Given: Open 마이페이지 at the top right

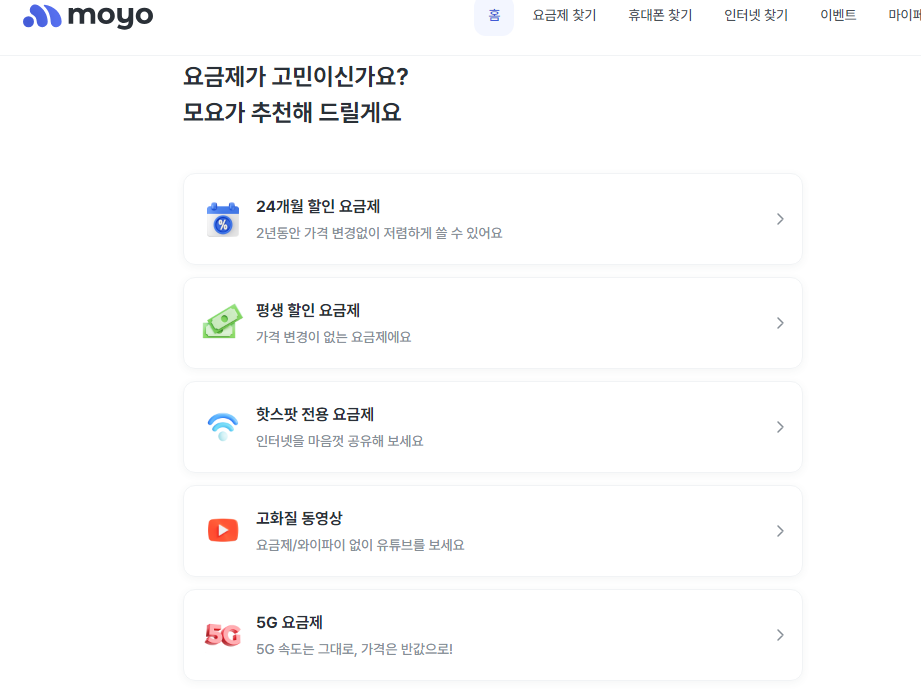Looking at the screenshot, I should [908, 15].
